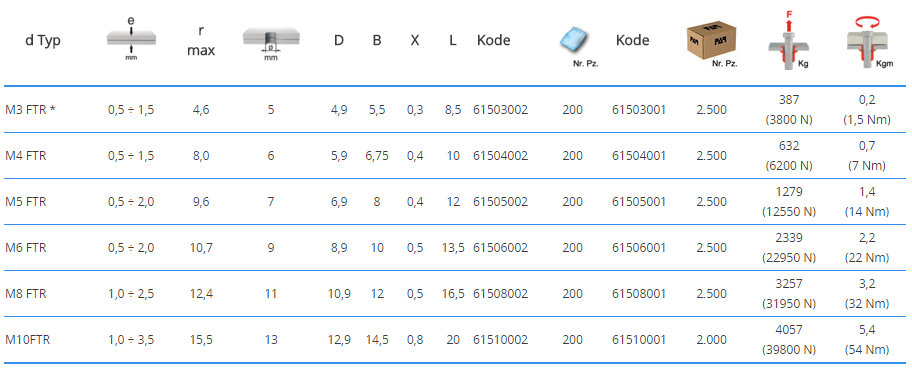Click the hole diameter icon in header

pyautogui.click(x=271, y=42)
